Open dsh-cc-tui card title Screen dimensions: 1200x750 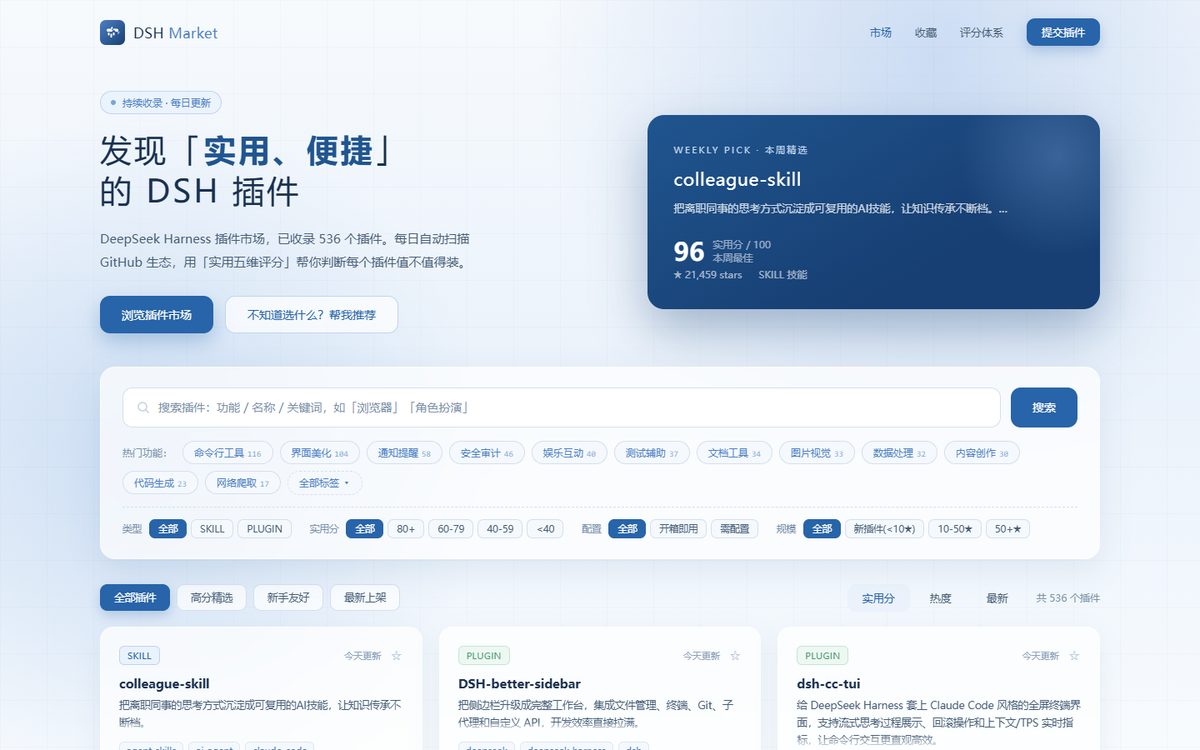point(829,684)
